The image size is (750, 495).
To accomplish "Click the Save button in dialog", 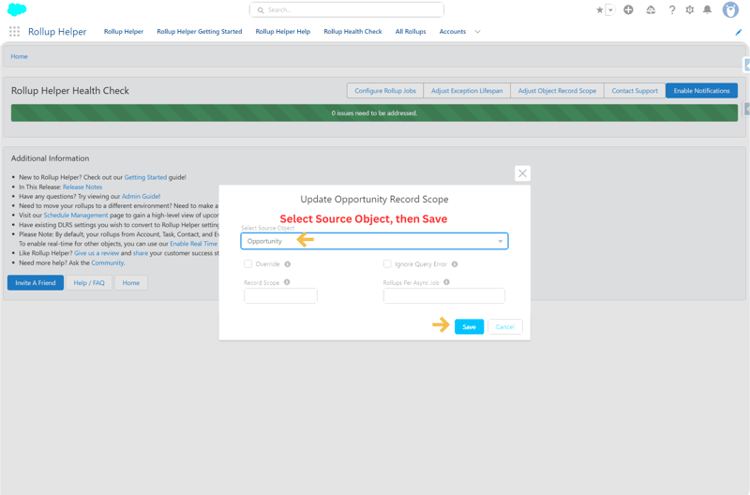I will [469, 327].
